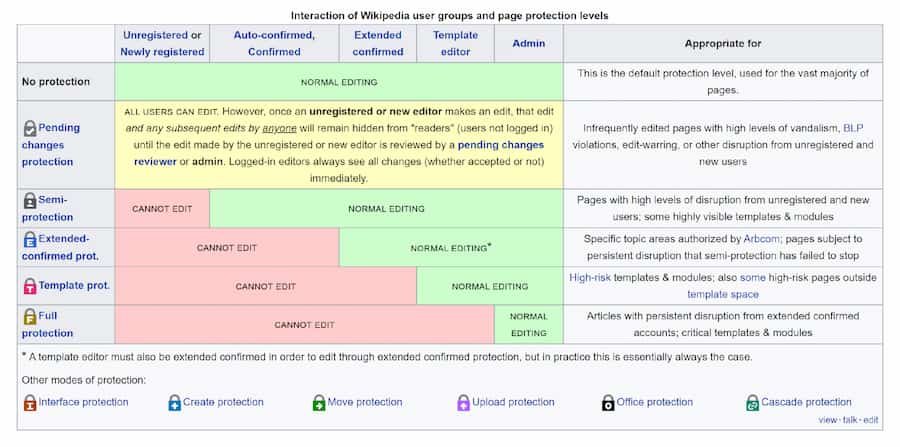Click the 'some' high-risk pages link
Viewport: 900px width, 447px height.
[752, 278]
